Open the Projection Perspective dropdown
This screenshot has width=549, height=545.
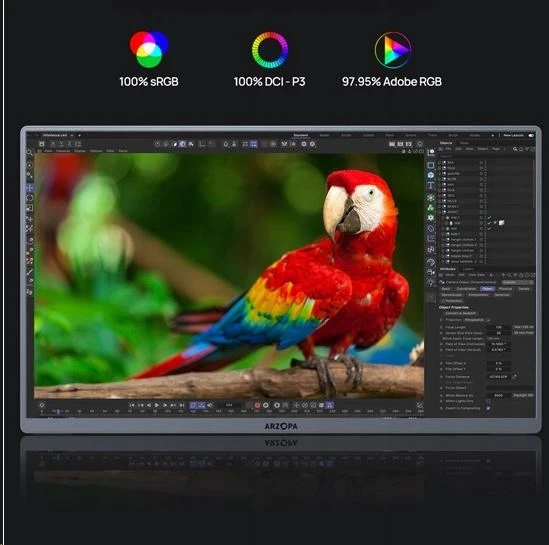pyautogui.click(x=477, y=320)
